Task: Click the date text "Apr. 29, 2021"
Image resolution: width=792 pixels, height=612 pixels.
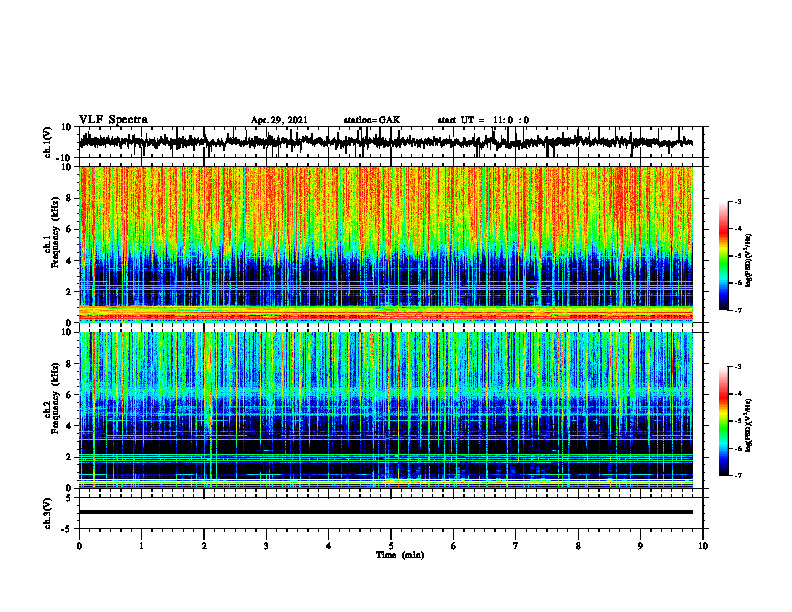Action: tap(279, 120)
